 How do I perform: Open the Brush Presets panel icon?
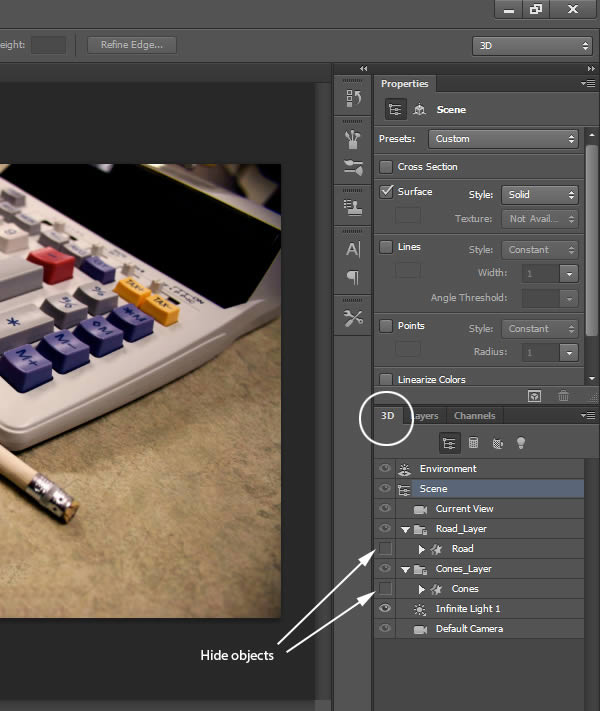coord(353,140)
